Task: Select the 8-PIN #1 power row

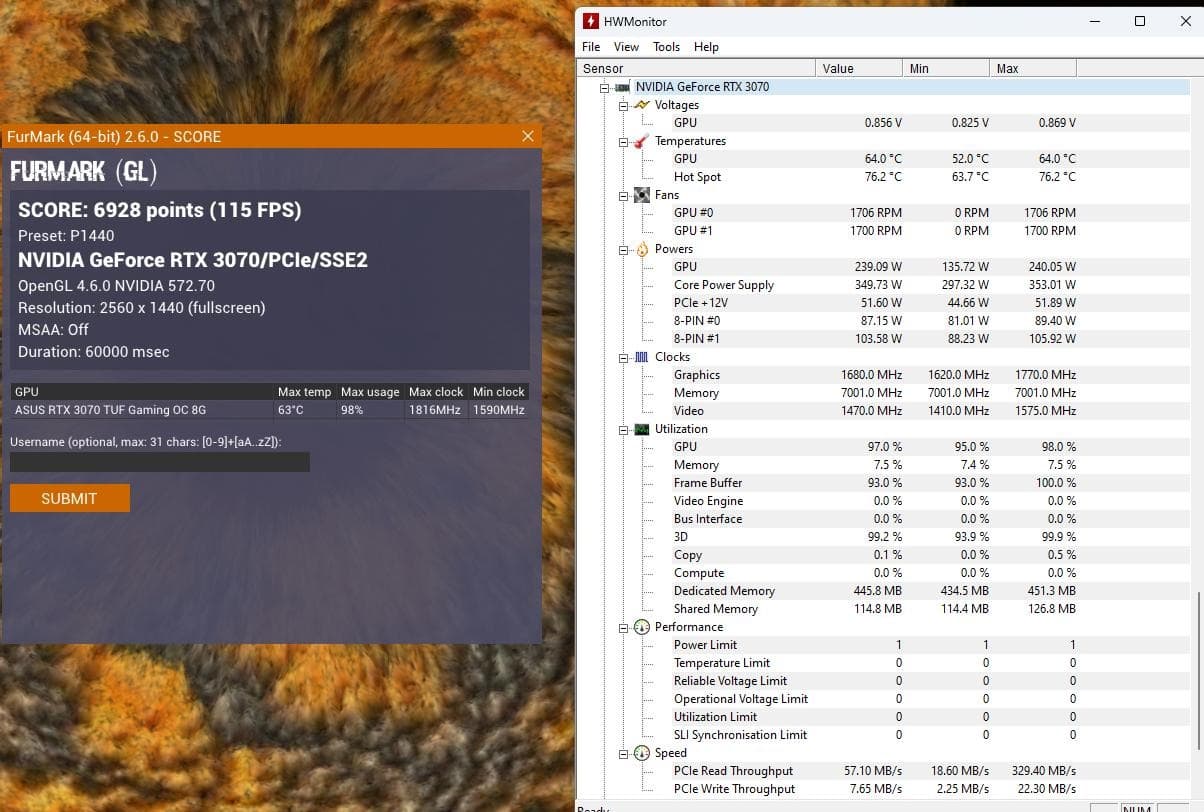Action: [884, 339]
